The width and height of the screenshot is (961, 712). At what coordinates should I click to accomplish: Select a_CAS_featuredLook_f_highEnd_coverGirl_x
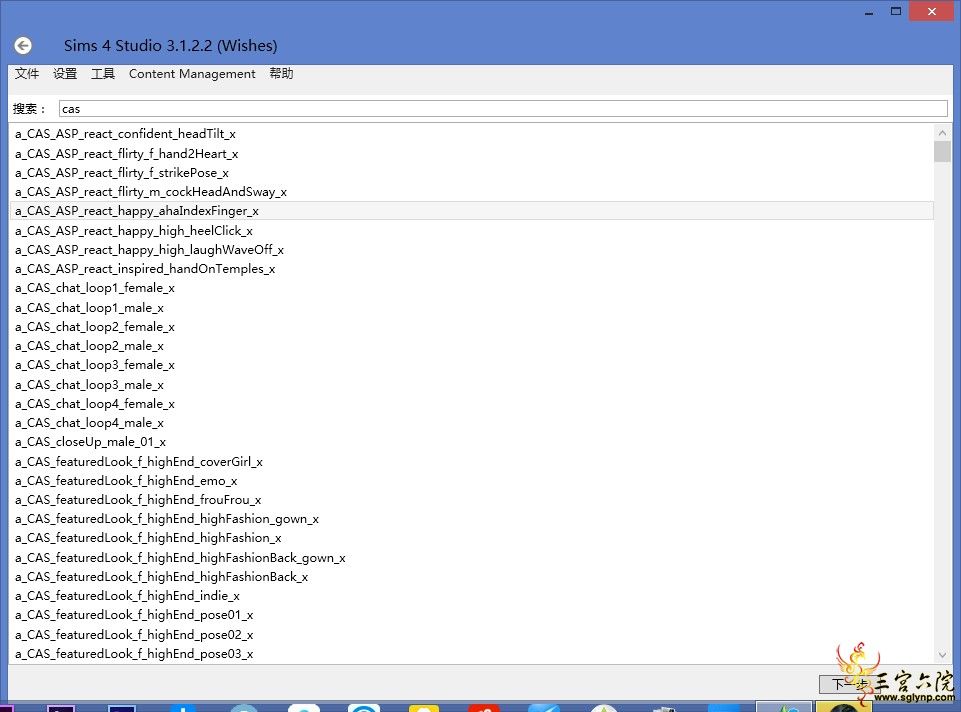(471, 461)
